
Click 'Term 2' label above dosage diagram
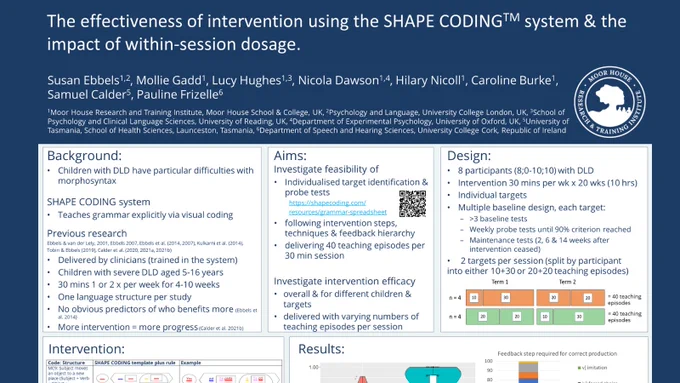pyautogui.click(x=567, y=282)
